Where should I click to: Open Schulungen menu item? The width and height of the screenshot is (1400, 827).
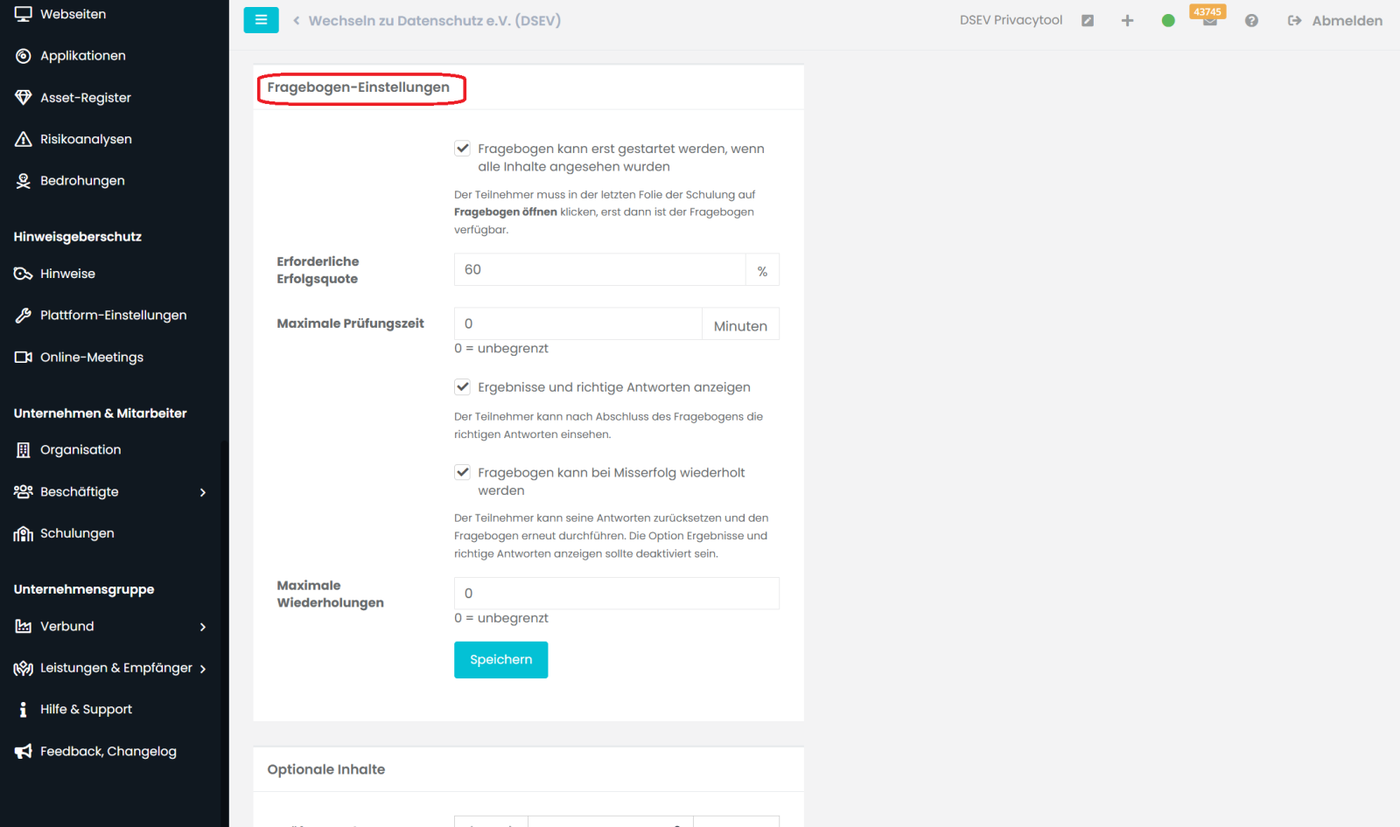coord(77,534)
